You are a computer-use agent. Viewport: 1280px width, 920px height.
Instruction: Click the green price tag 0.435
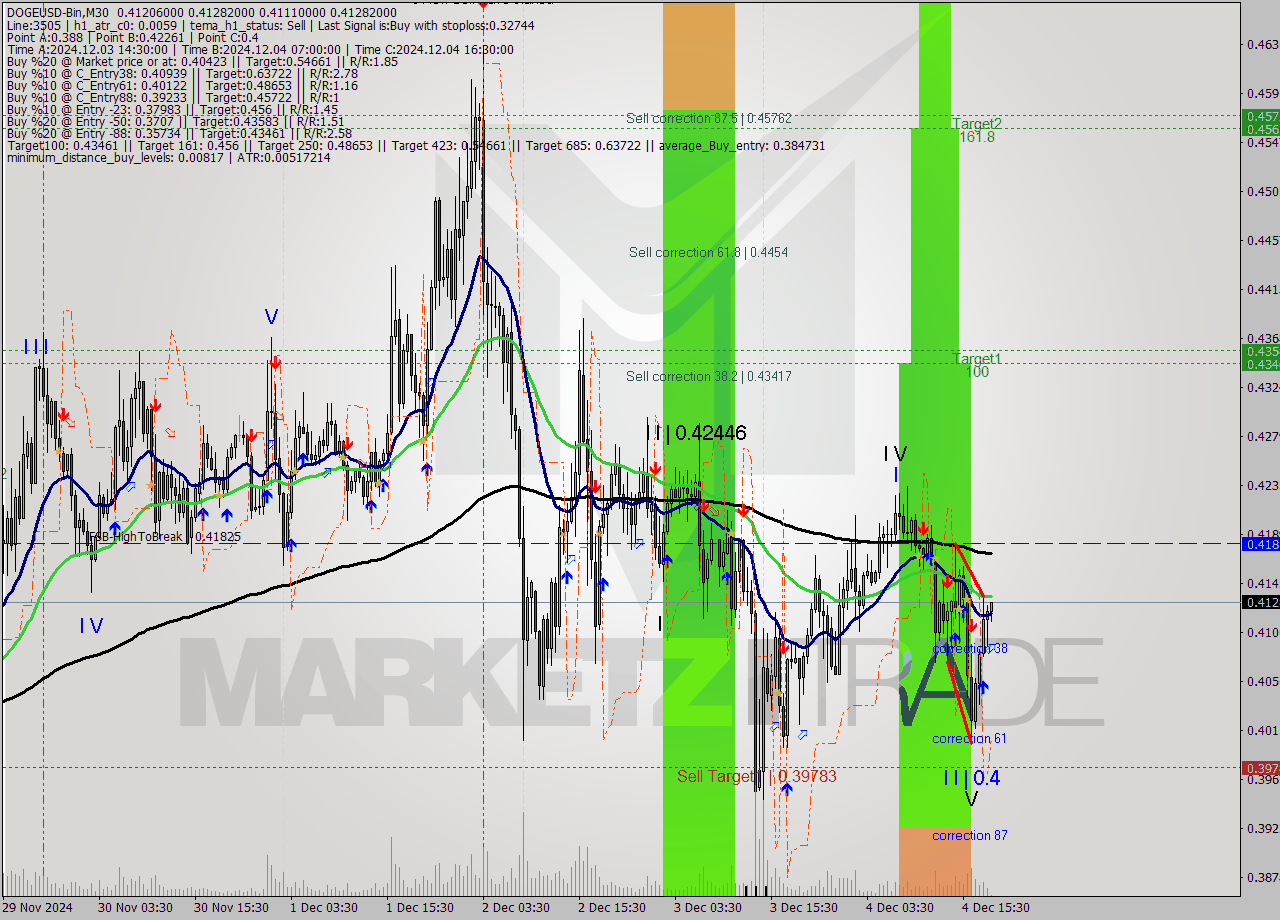pyautogui.click(x=1260, y=351)
